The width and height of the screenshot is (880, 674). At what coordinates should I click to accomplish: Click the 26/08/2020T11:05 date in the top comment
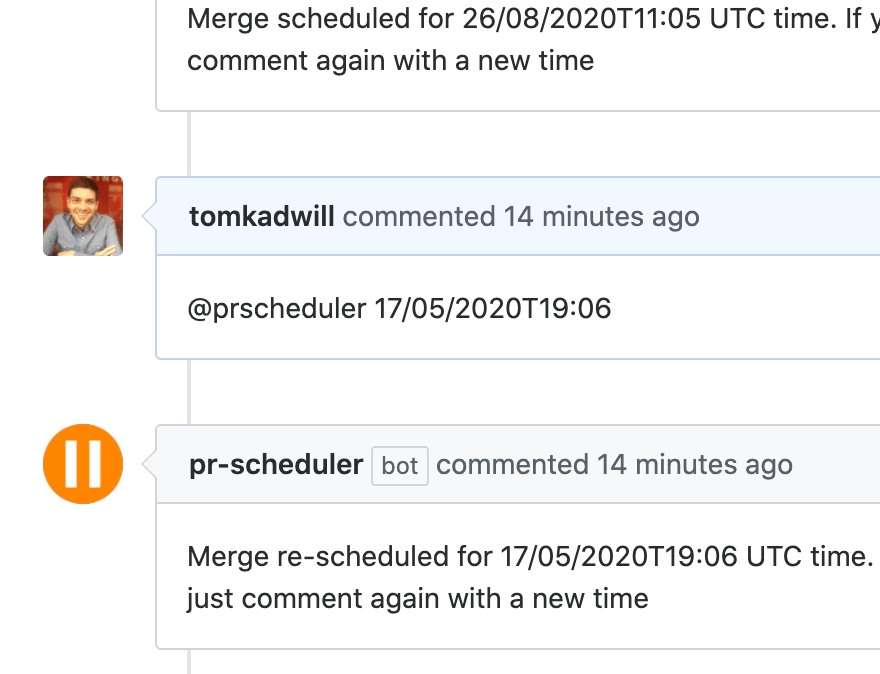[x=581, y=19]
